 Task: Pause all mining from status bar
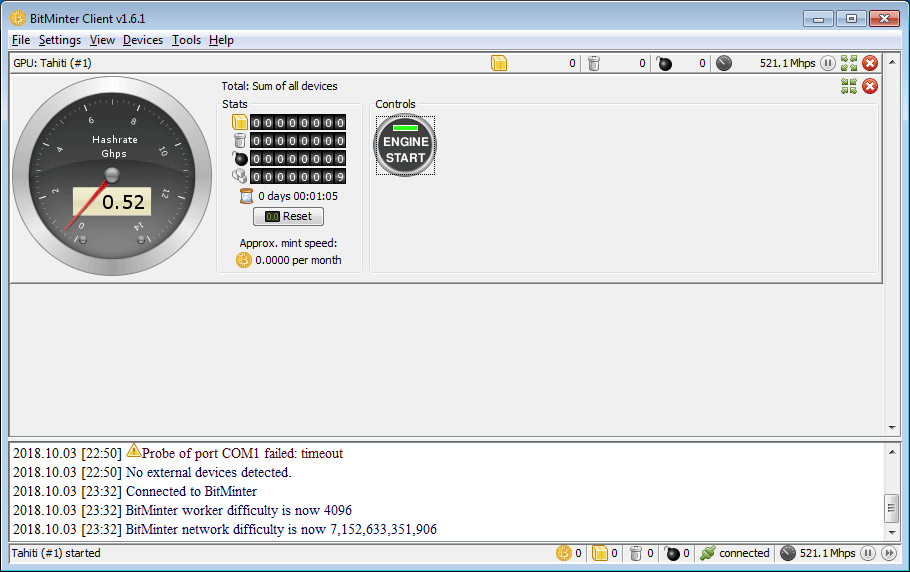[868, 553]
